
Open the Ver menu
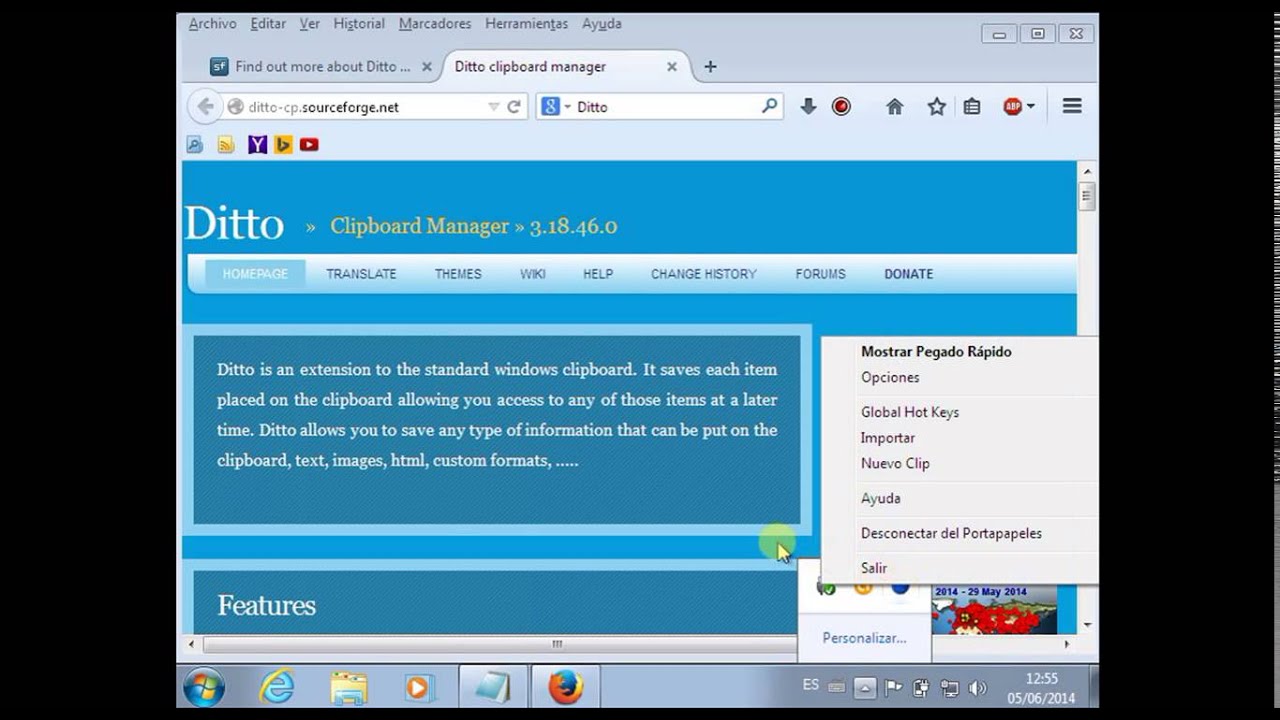coord(309,23)
